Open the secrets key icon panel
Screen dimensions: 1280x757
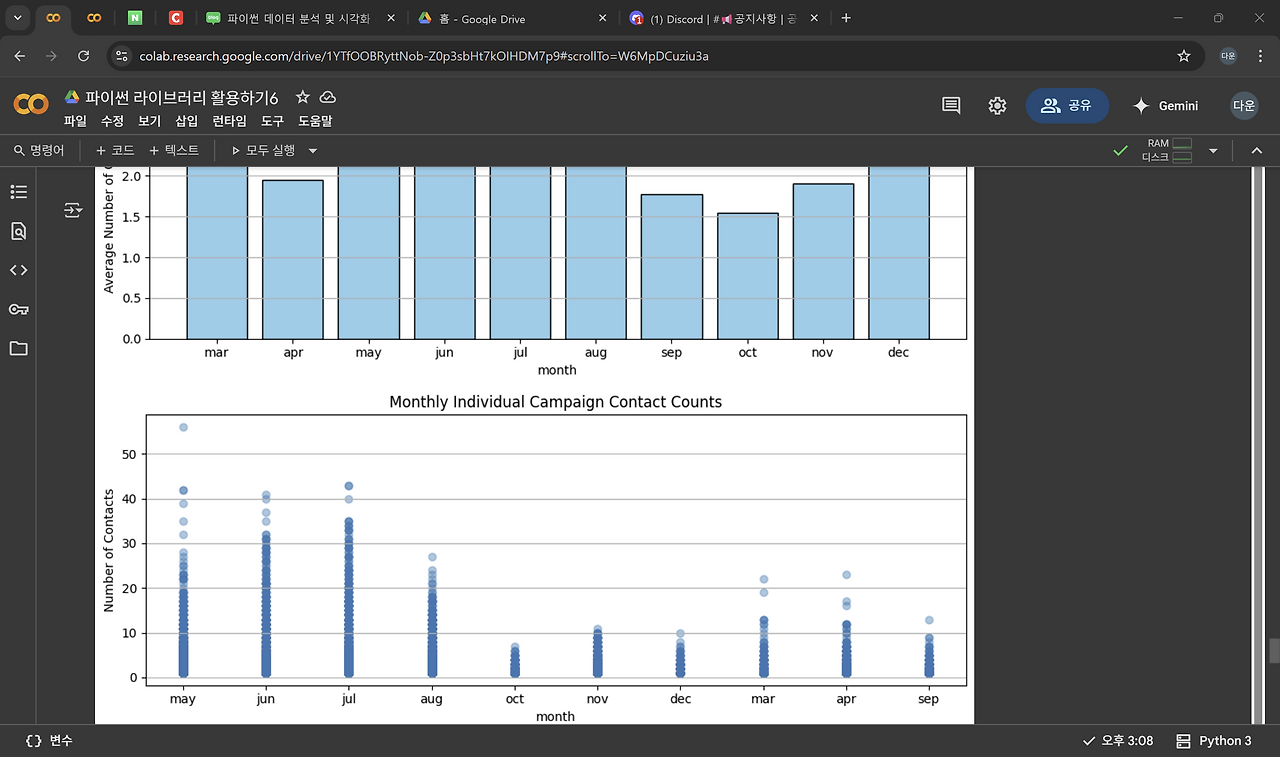click(x=18, y=309)
